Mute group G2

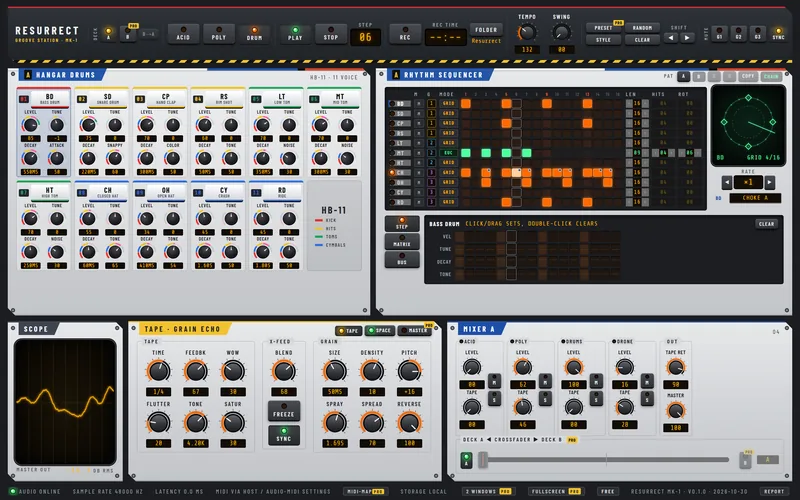(x=738, y=34)
